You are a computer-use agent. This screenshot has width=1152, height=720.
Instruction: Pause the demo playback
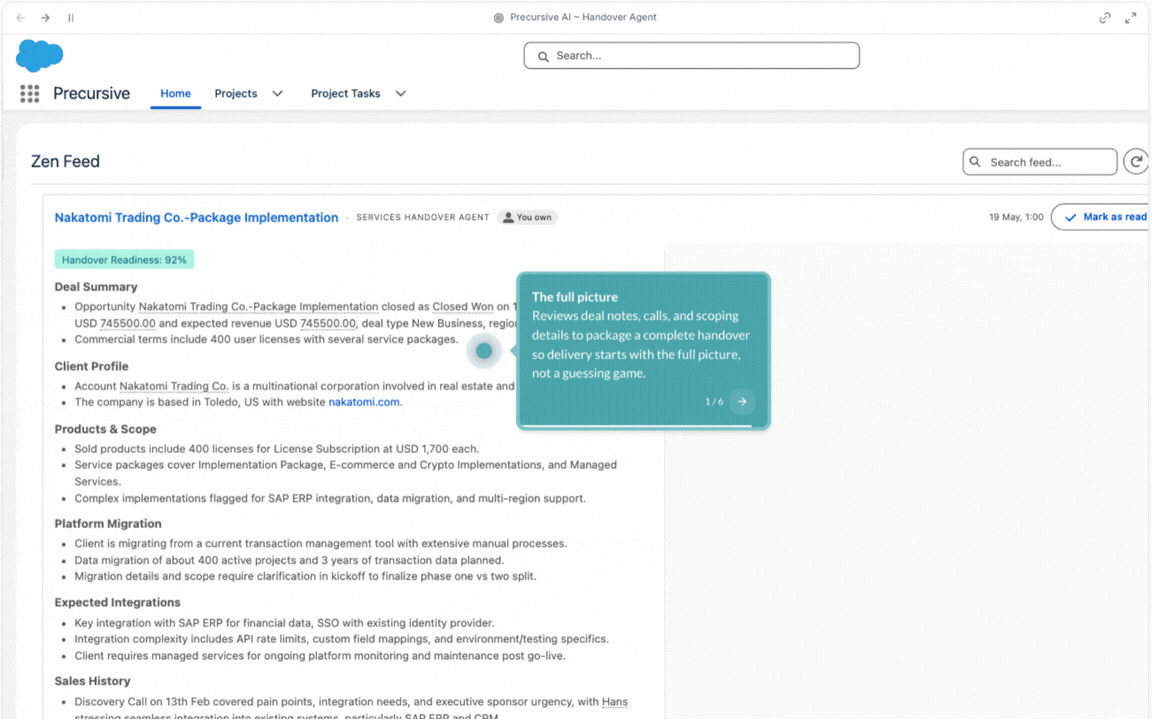pos(71,18)
